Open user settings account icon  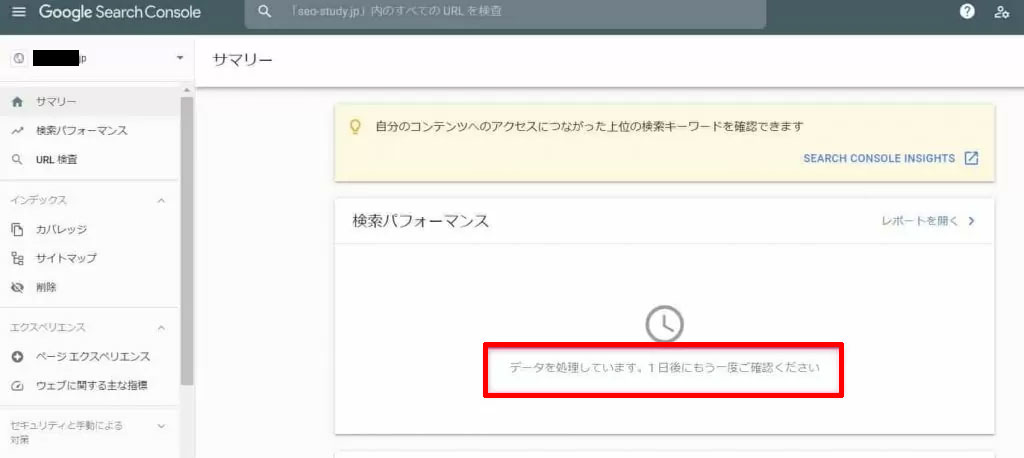click(x=1001, y=12)
